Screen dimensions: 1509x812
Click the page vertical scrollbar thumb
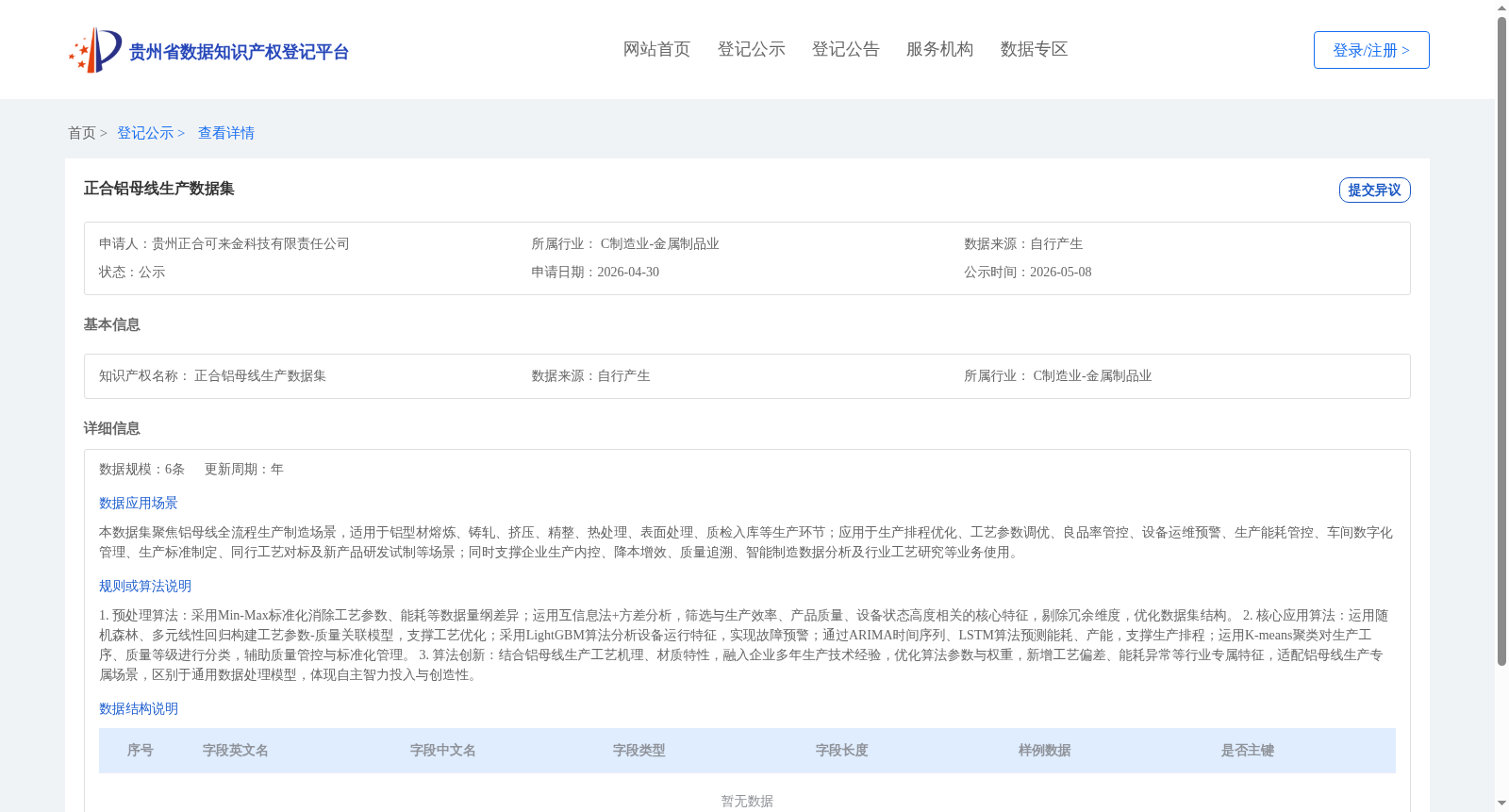pos(1501,341)
